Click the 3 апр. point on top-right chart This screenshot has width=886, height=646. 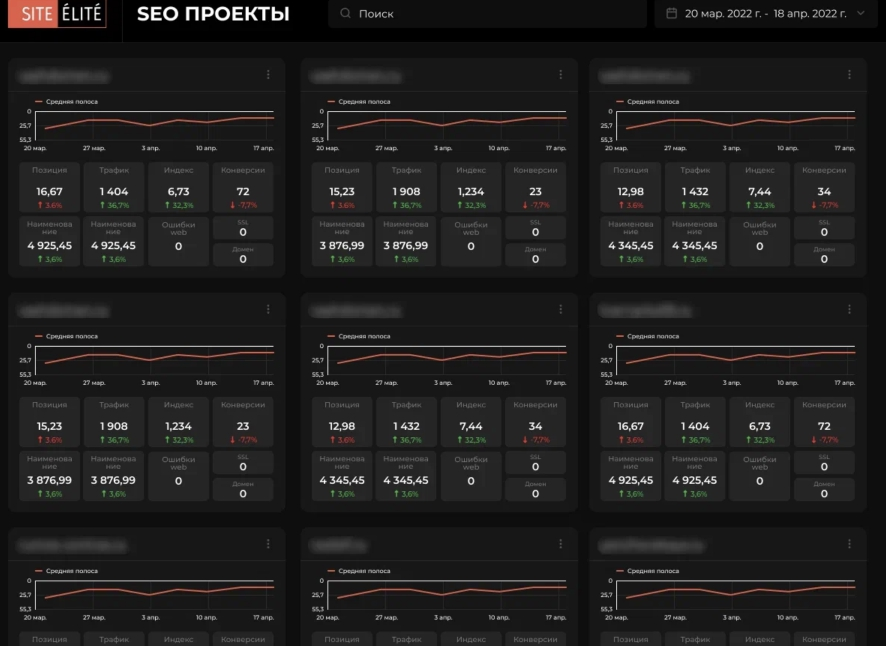pyautogui.click(x=731, y=125)
